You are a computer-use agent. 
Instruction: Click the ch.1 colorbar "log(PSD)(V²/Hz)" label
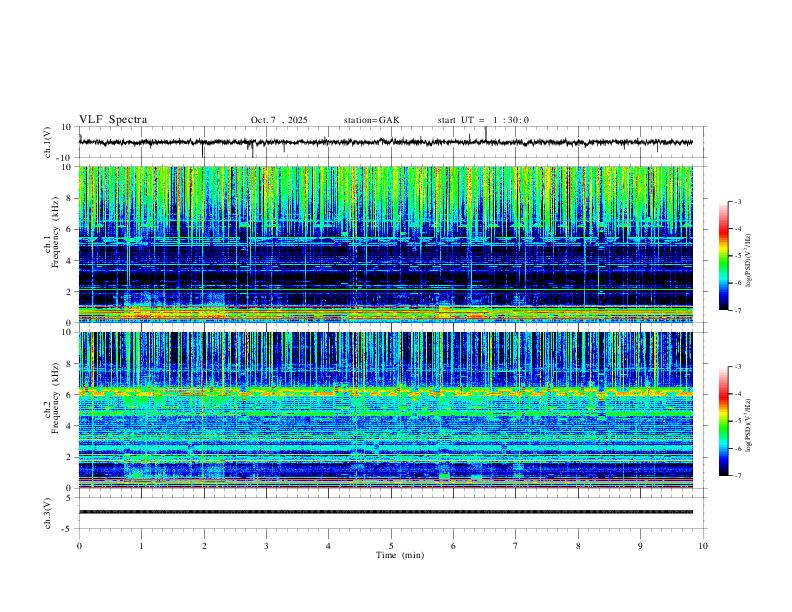[748, 261]
